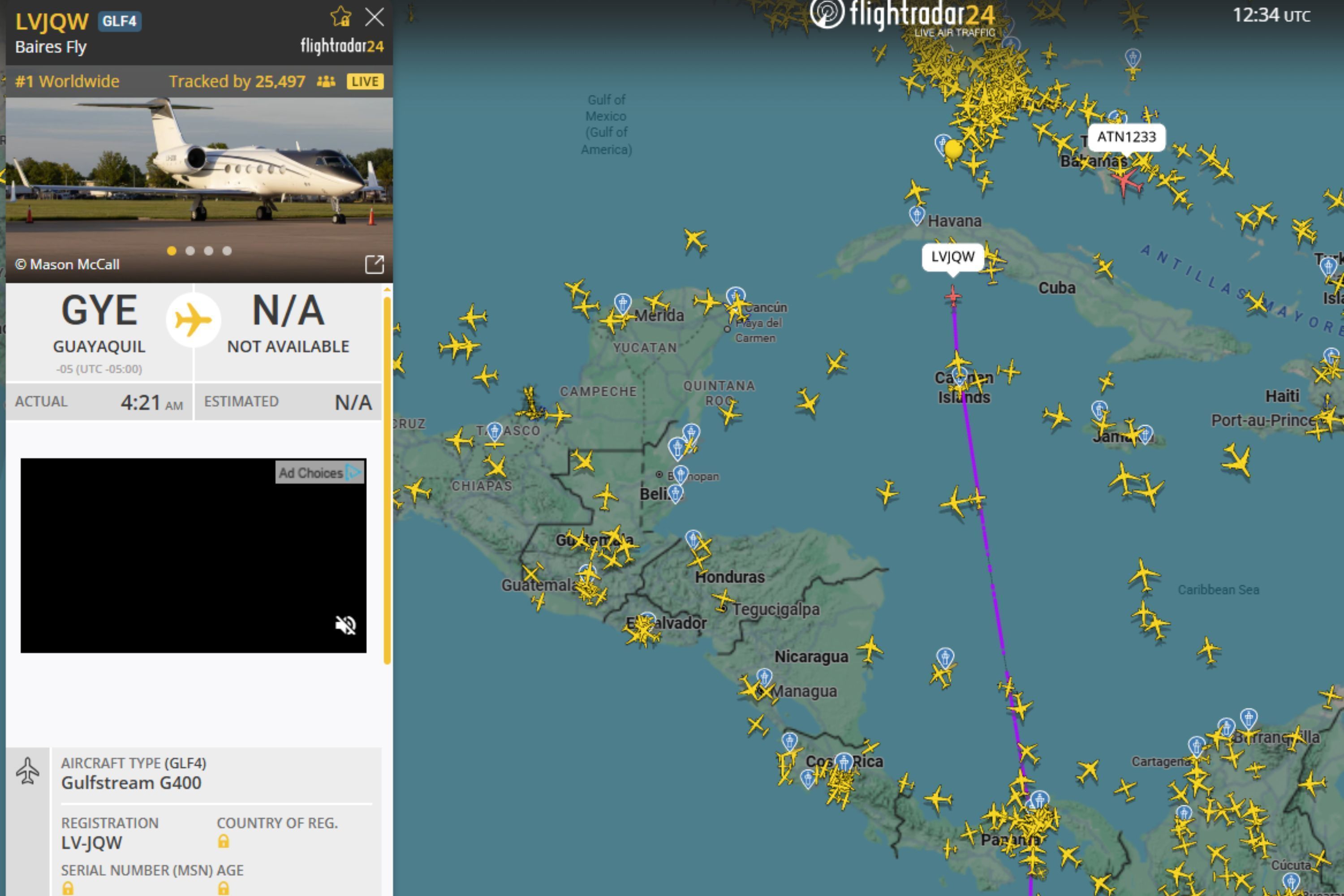Select the LVJQW callsign map label

(x=952, y=257)
